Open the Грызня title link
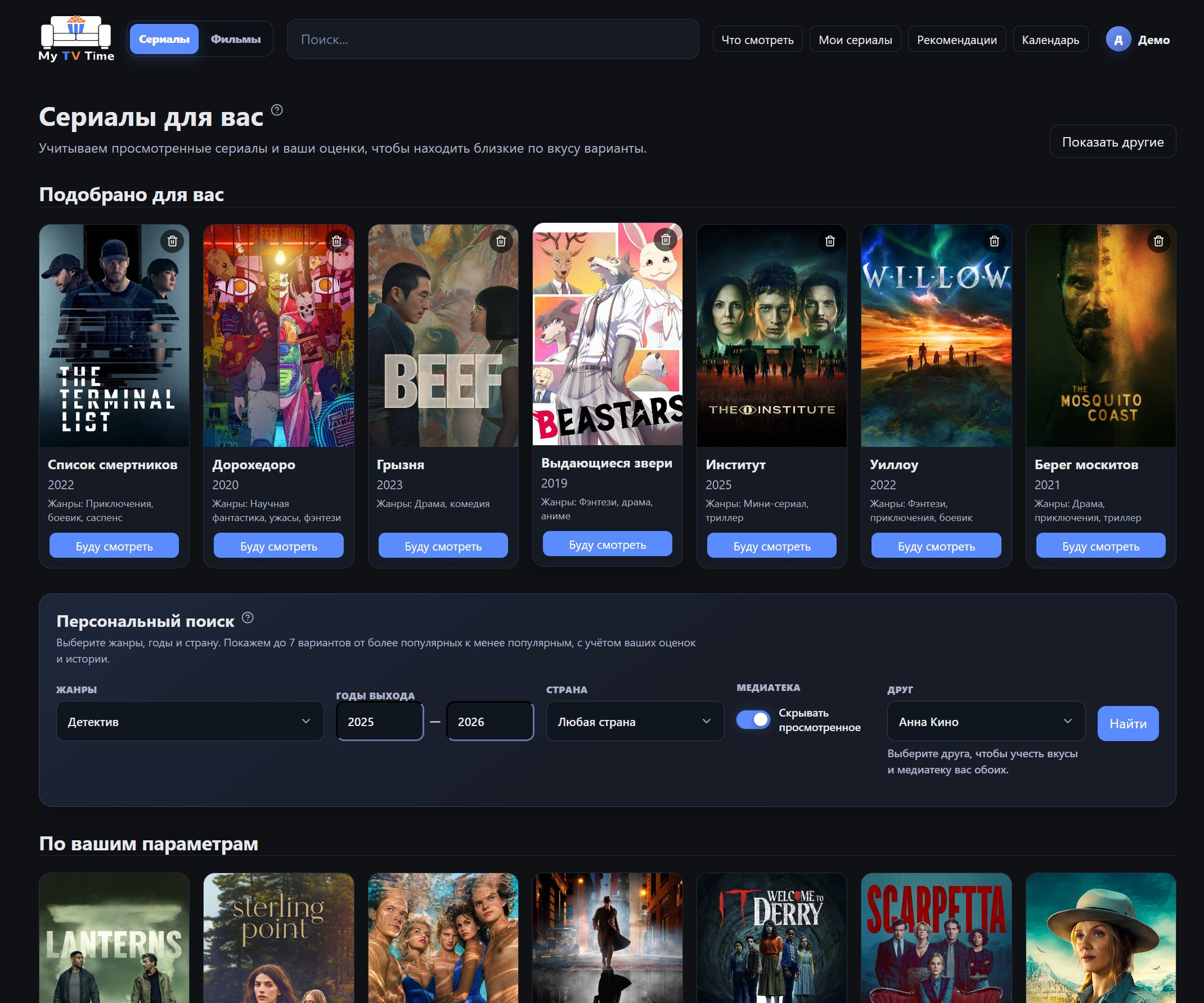This screenshot has width=1204, height=1003. pos(400,465)
